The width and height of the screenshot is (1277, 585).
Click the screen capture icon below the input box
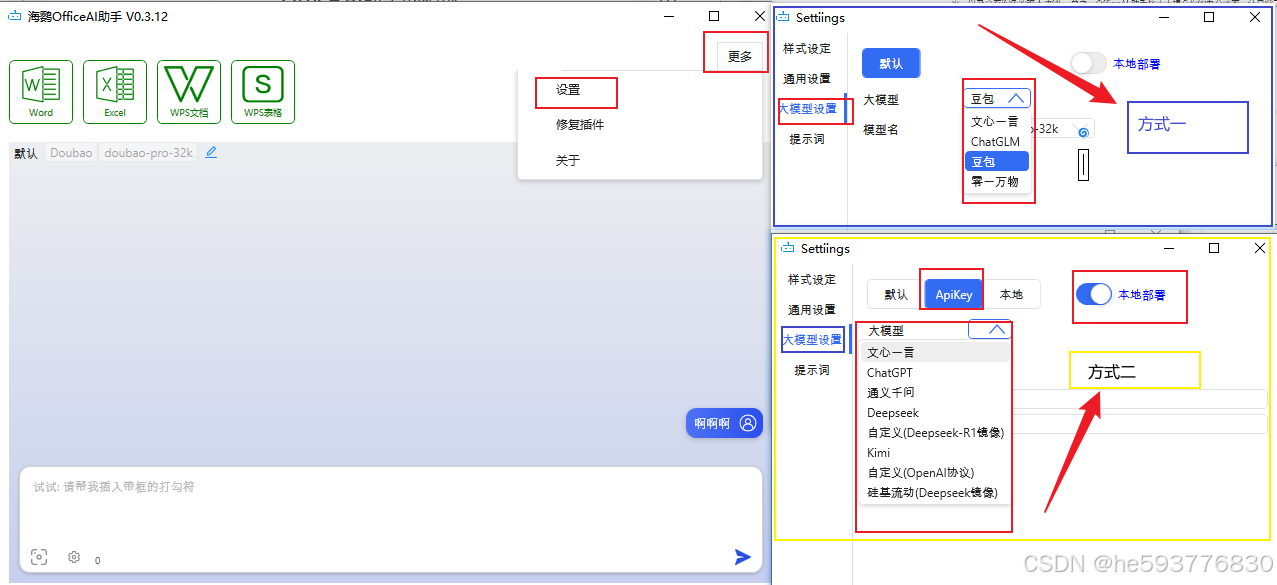click(39, 557)
